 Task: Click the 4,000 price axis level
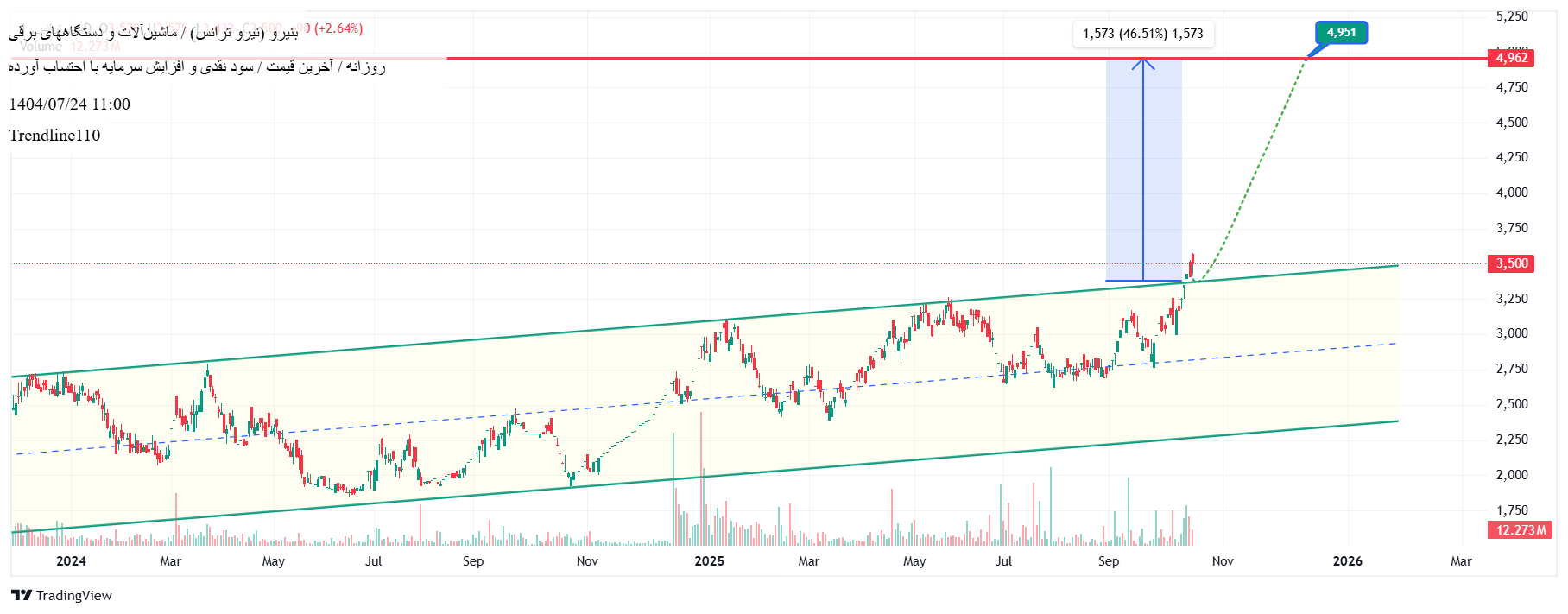point(1511,193)
